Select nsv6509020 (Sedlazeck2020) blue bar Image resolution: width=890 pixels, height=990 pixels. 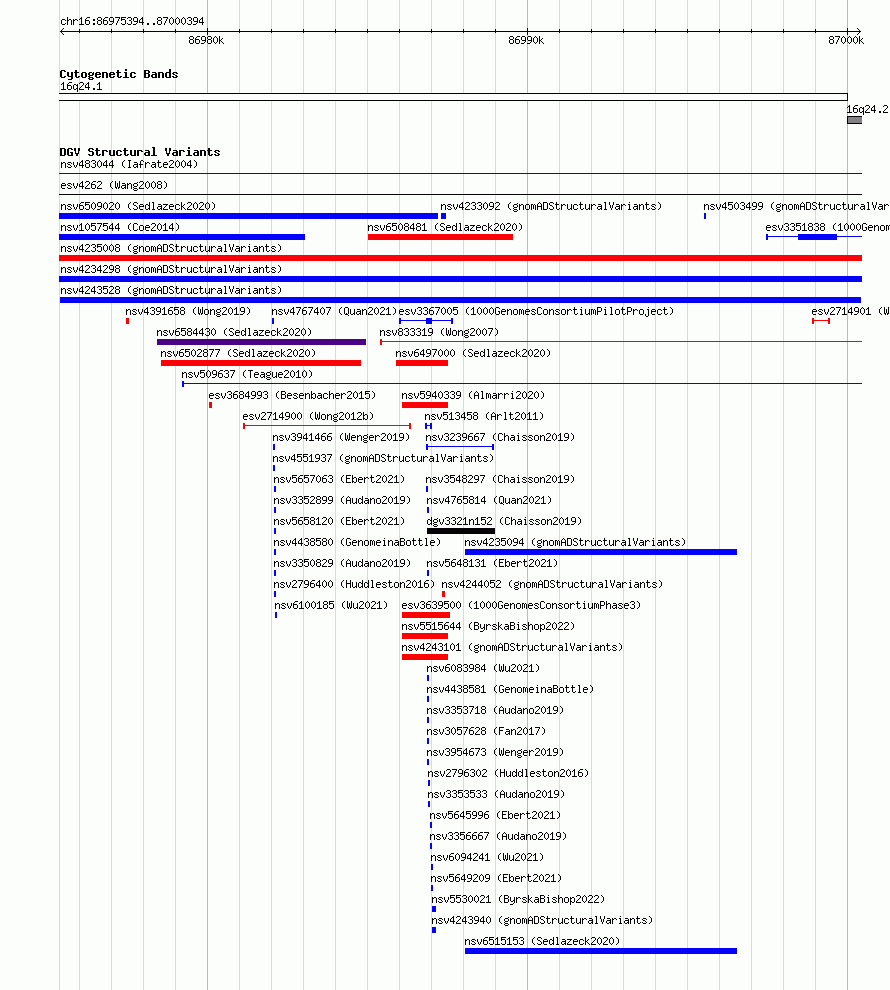[249, 216]
